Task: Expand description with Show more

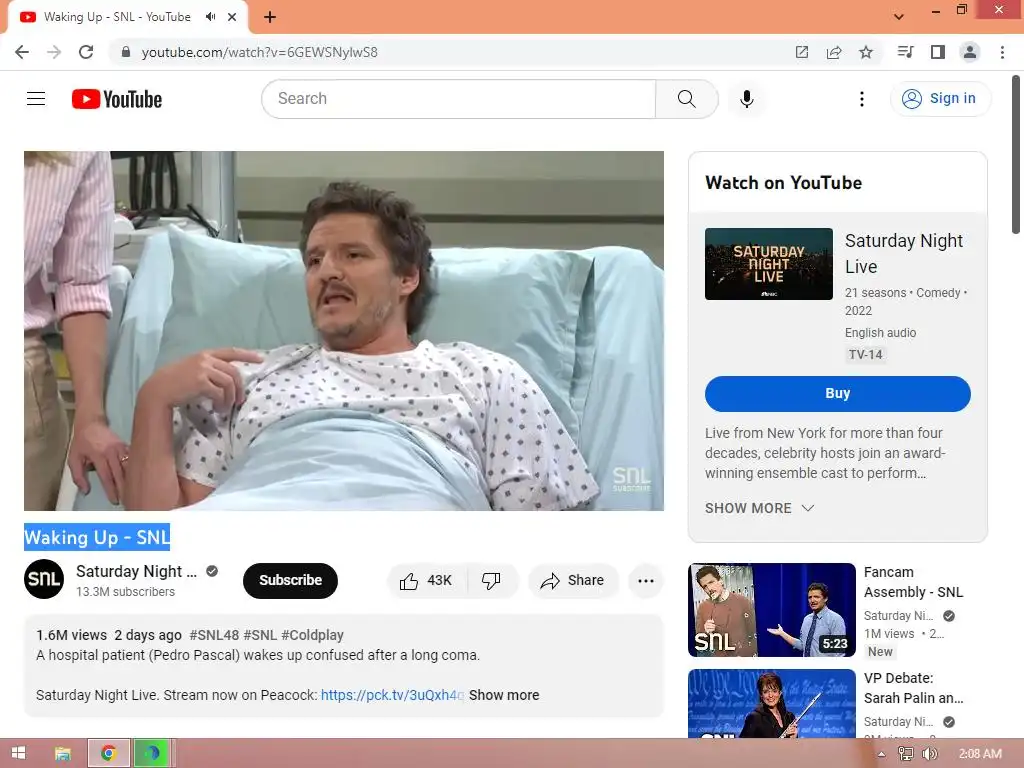Action: click(504, 695)
